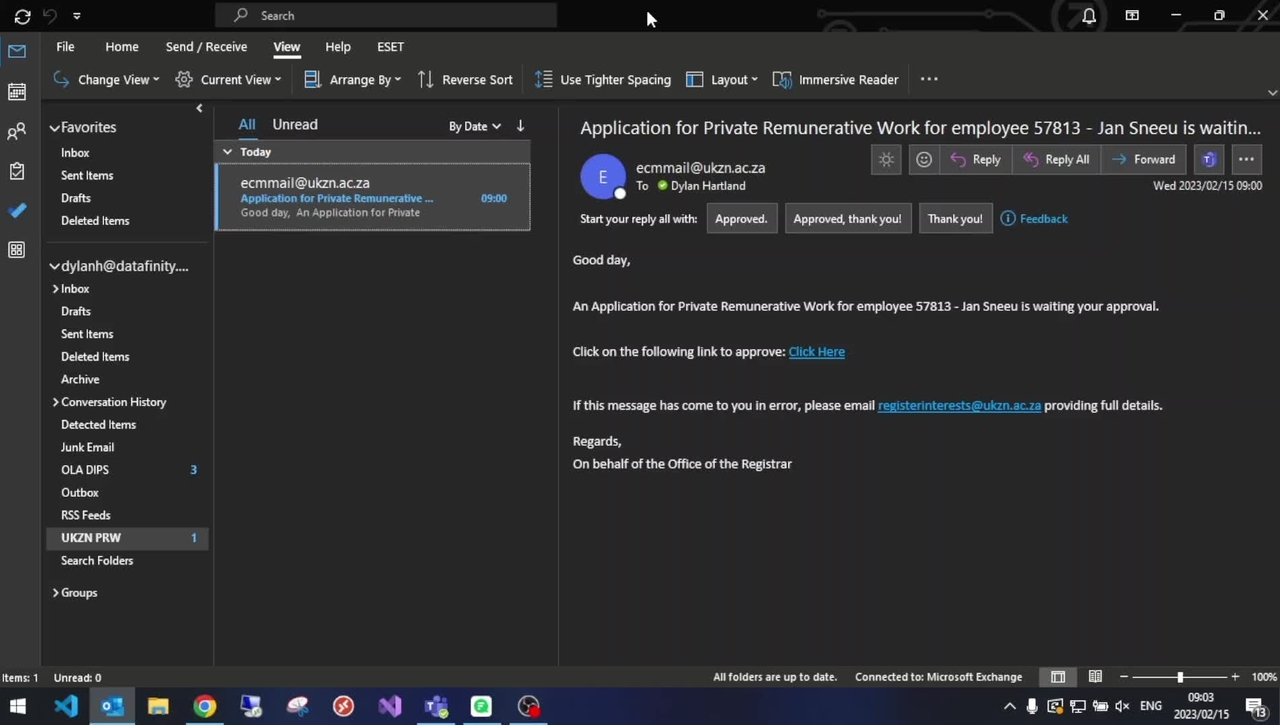1280x725 pixels.
Task: Open ribbon overflow ellipsis
Action: 929,79
